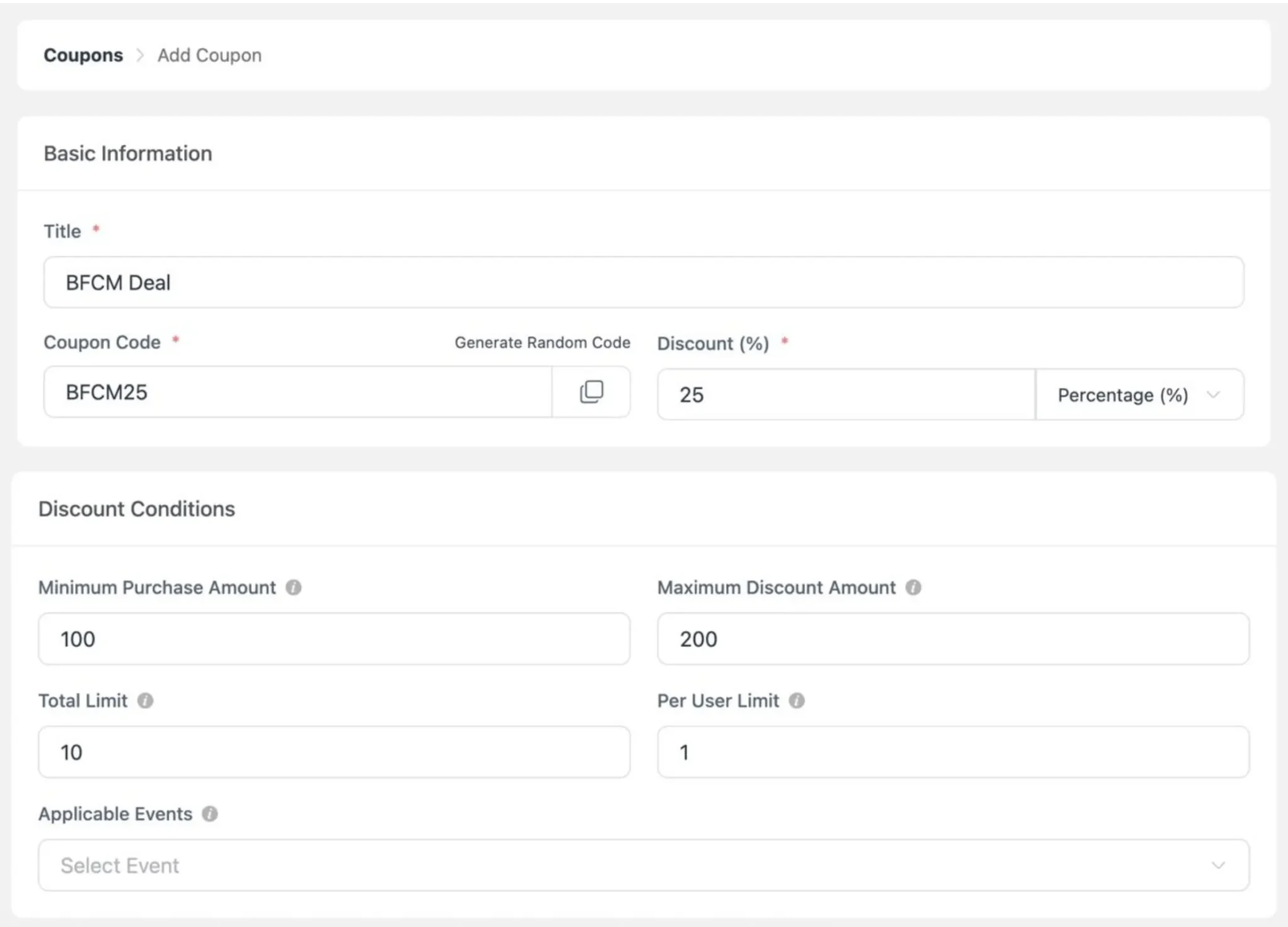The image size is (1288, 927).
Task: Click the info icon next to Maximum Discount Amount
Action: pos(913,588)
